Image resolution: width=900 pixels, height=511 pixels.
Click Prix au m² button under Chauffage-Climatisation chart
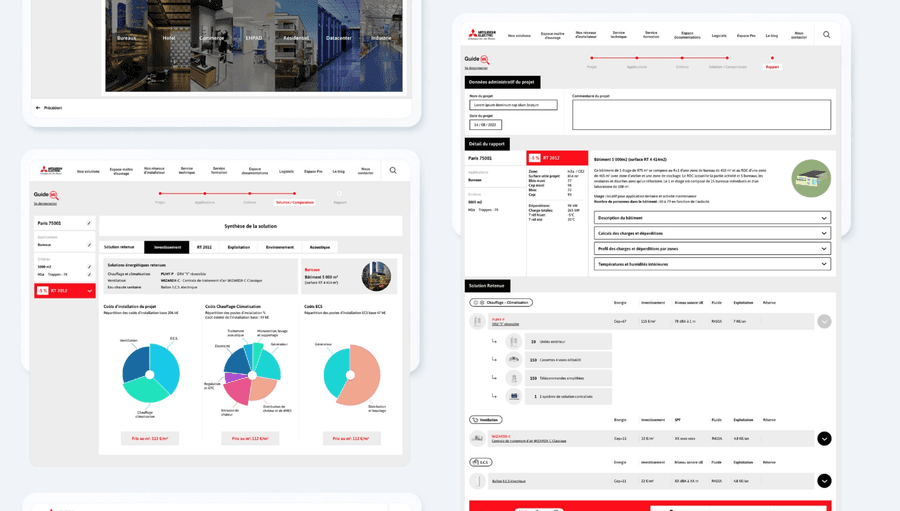[x=250, y=439]
